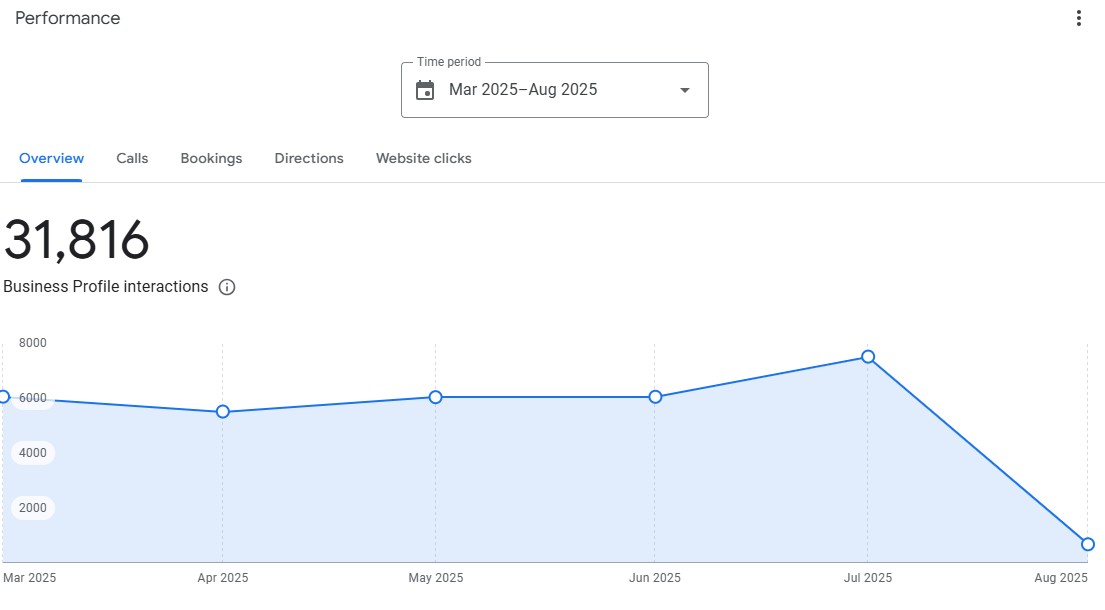Click the 4000 y-axis label
This screenshot has width=1105, height=610.
[32, 453]
